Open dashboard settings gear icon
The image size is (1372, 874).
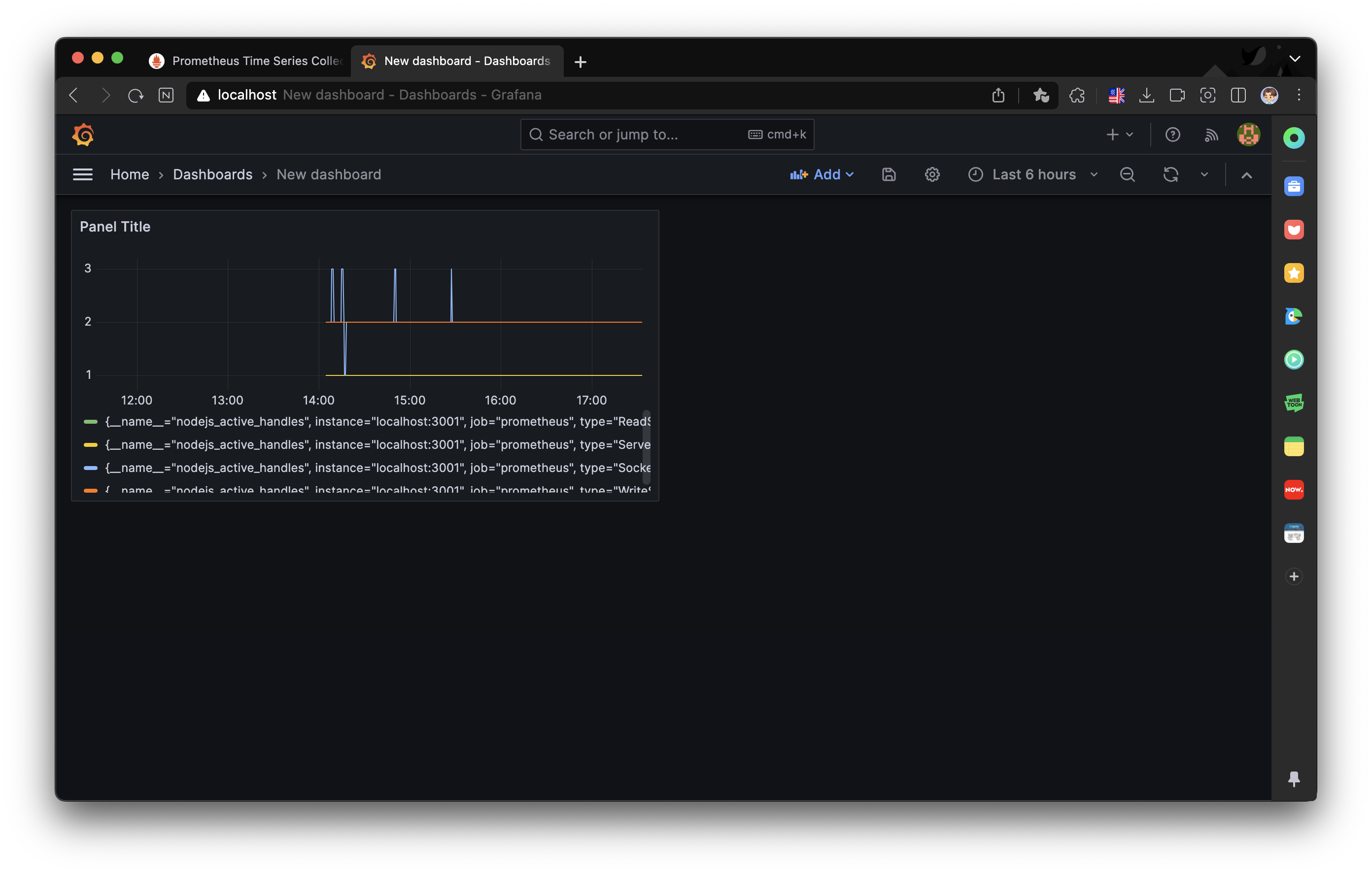931,175
